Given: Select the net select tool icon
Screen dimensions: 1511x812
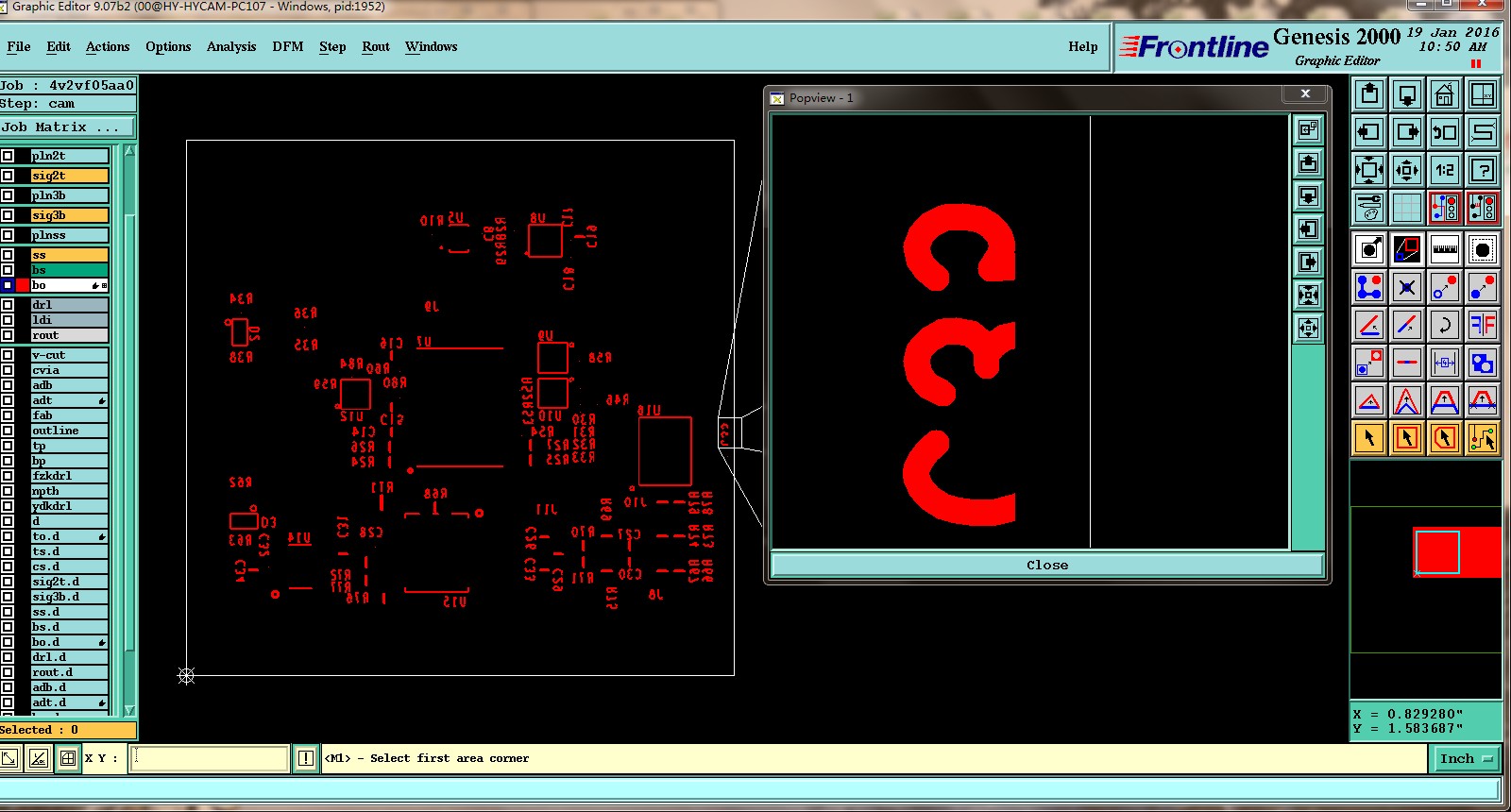Looking at the screenshot, I should point(1483,438).
